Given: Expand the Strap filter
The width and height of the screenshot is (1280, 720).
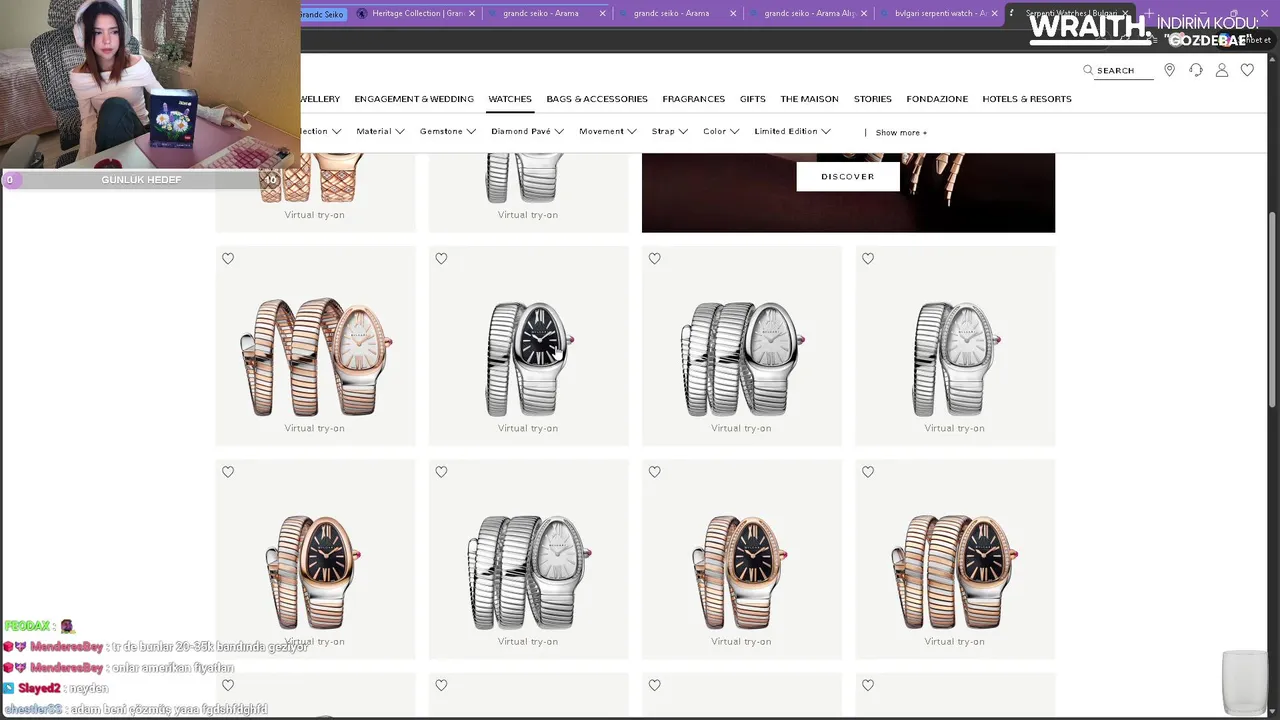Looking at the screenshot, I should 670,131.
